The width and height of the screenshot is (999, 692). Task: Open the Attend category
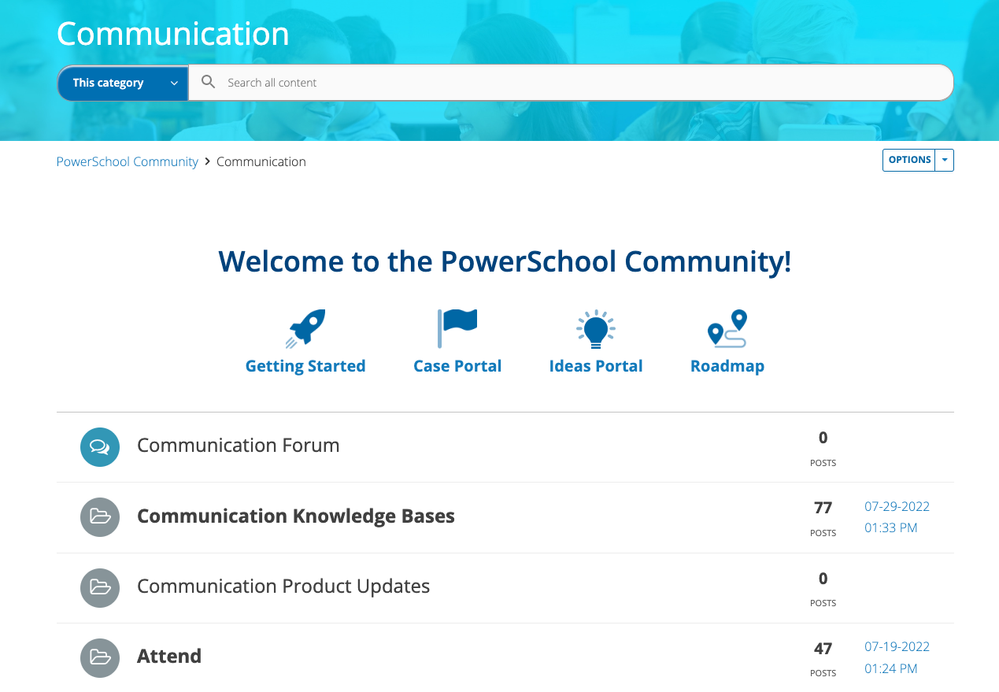pyautogui.click(x=169, y=656)
